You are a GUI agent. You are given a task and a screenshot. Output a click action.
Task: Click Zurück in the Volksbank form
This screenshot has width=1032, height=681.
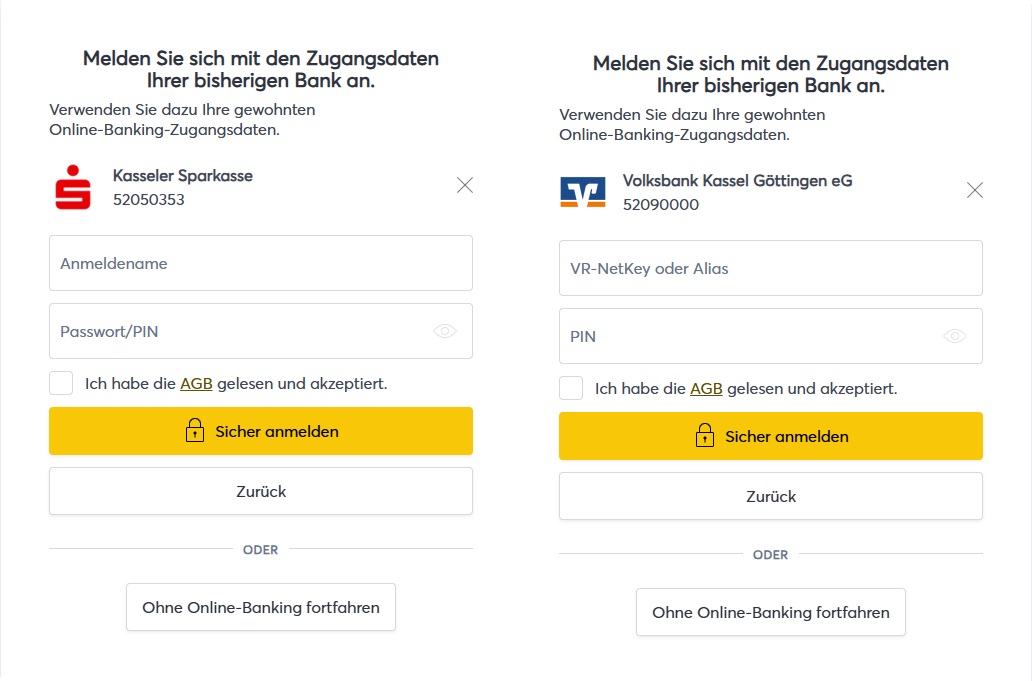point(770,496)
